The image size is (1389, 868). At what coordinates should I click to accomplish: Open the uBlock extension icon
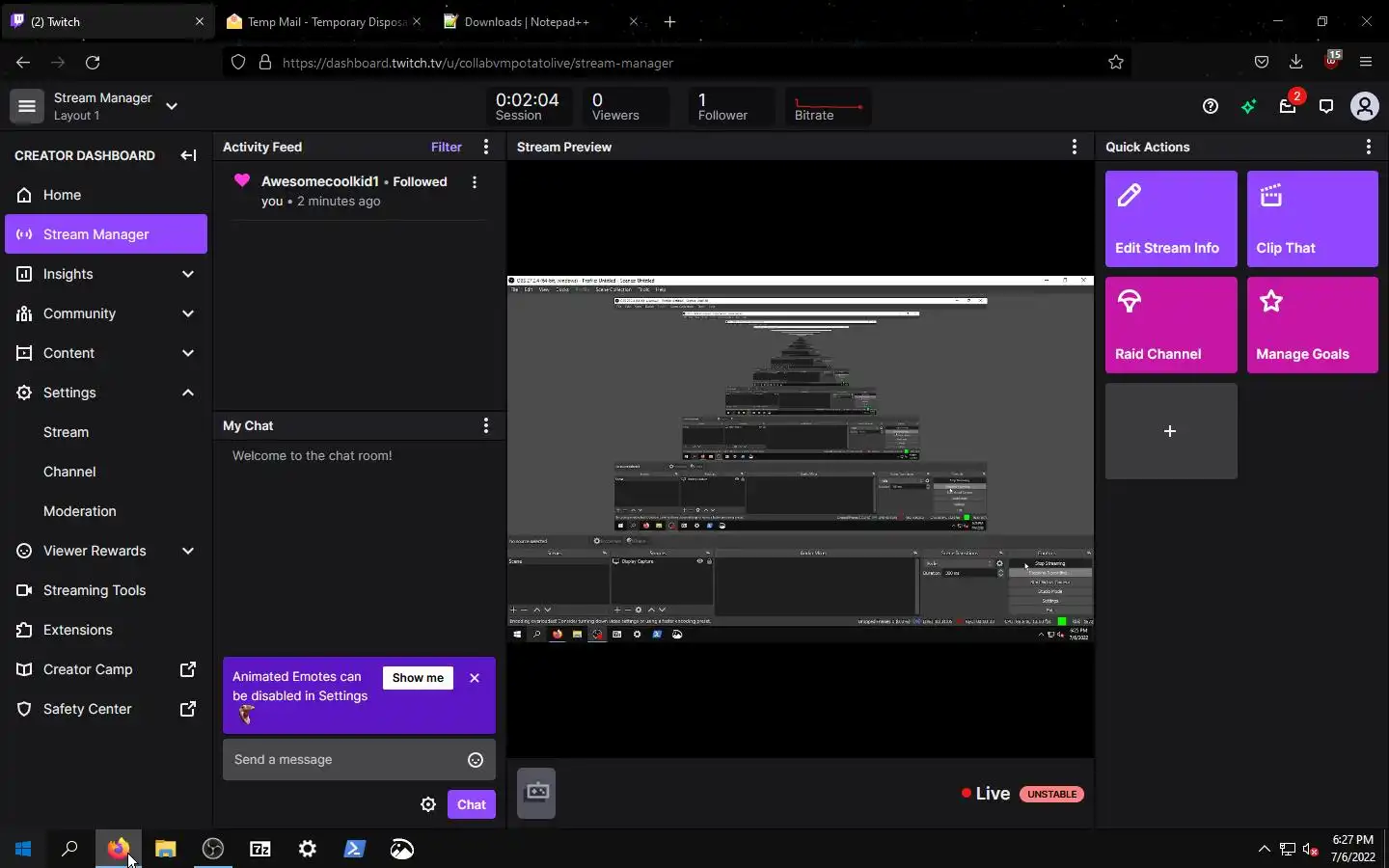pyautogui.click(x=1332, y=61)
